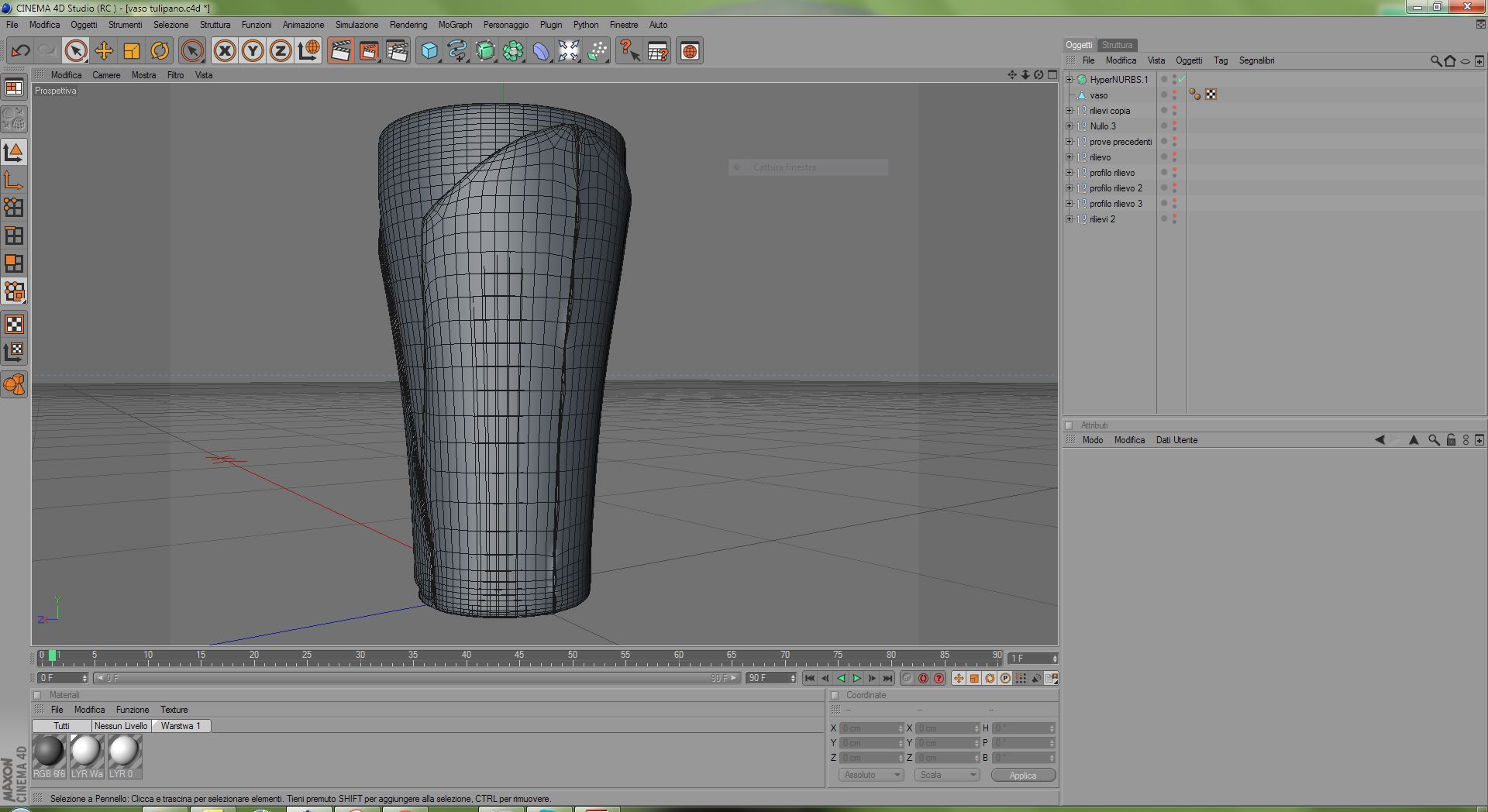Click the Undo arrow icon
1488x812 pixels.
[x=20, y=51]
